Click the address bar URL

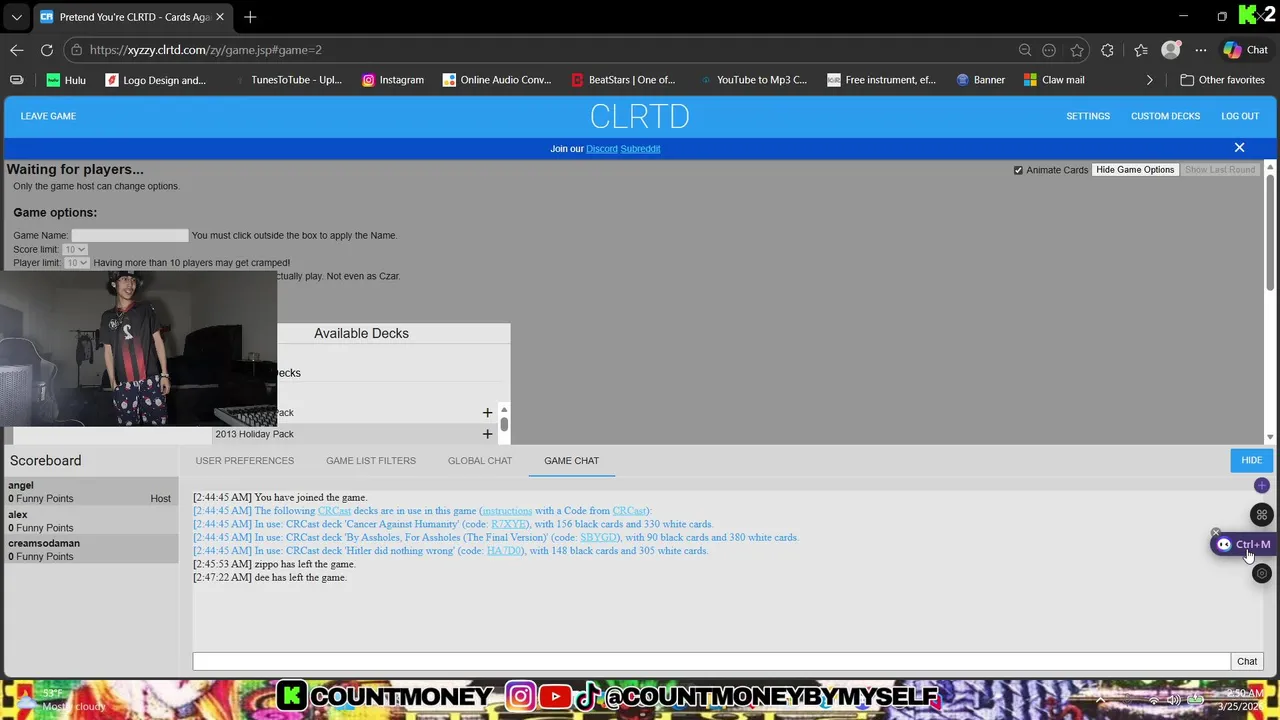coord(205,50)
